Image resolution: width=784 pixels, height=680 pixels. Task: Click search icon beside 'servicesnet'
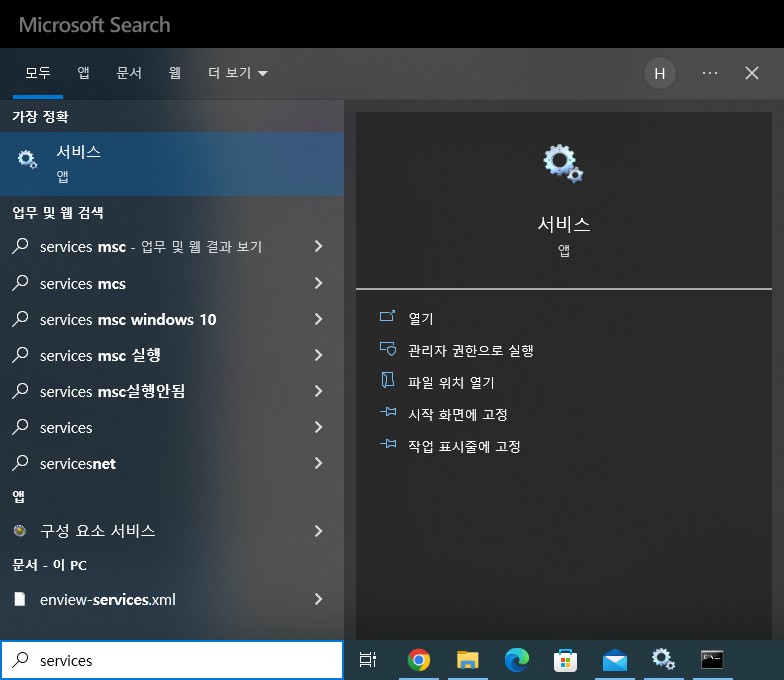click(x=20, y=463)
